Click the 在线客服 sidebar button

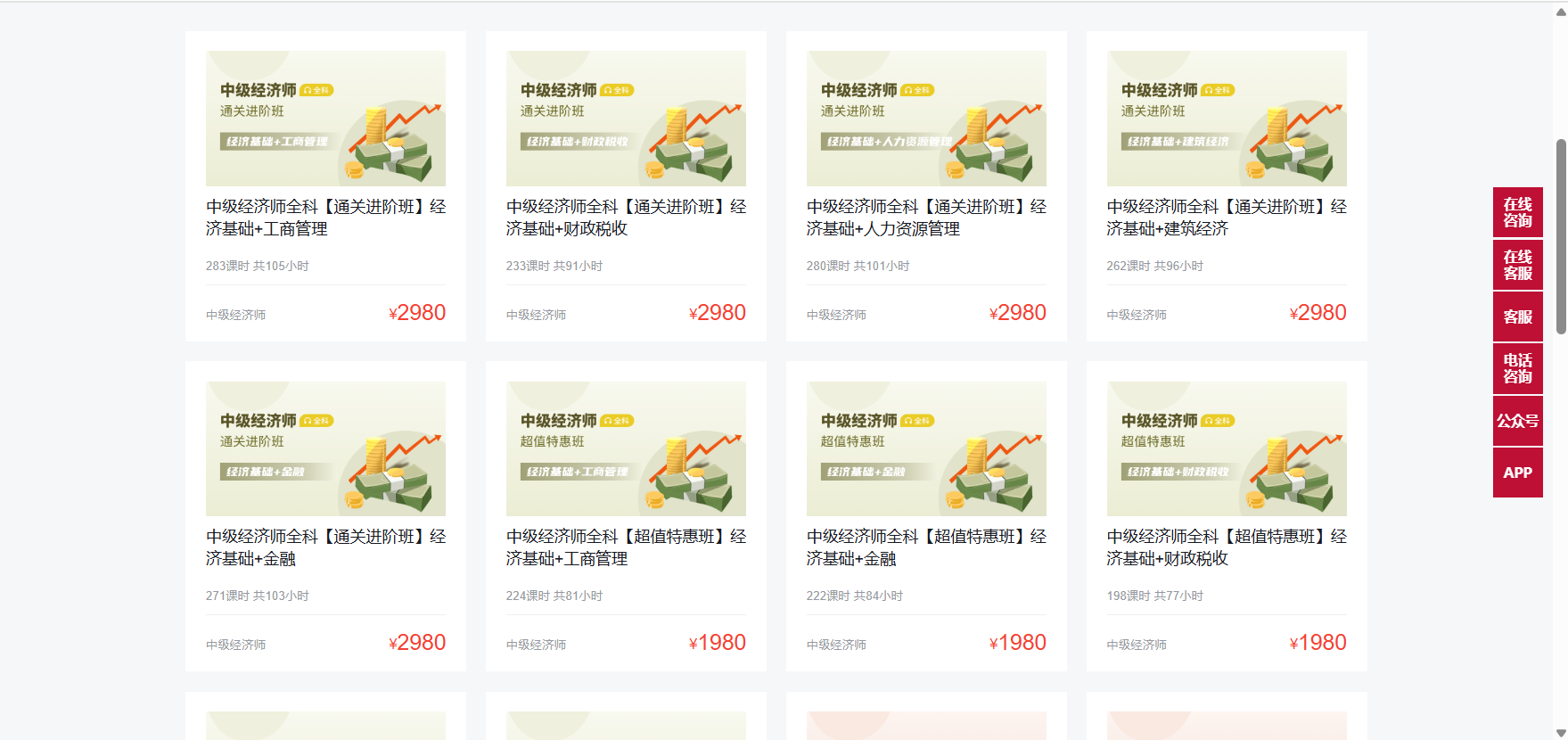click(x=1517, y=265)
